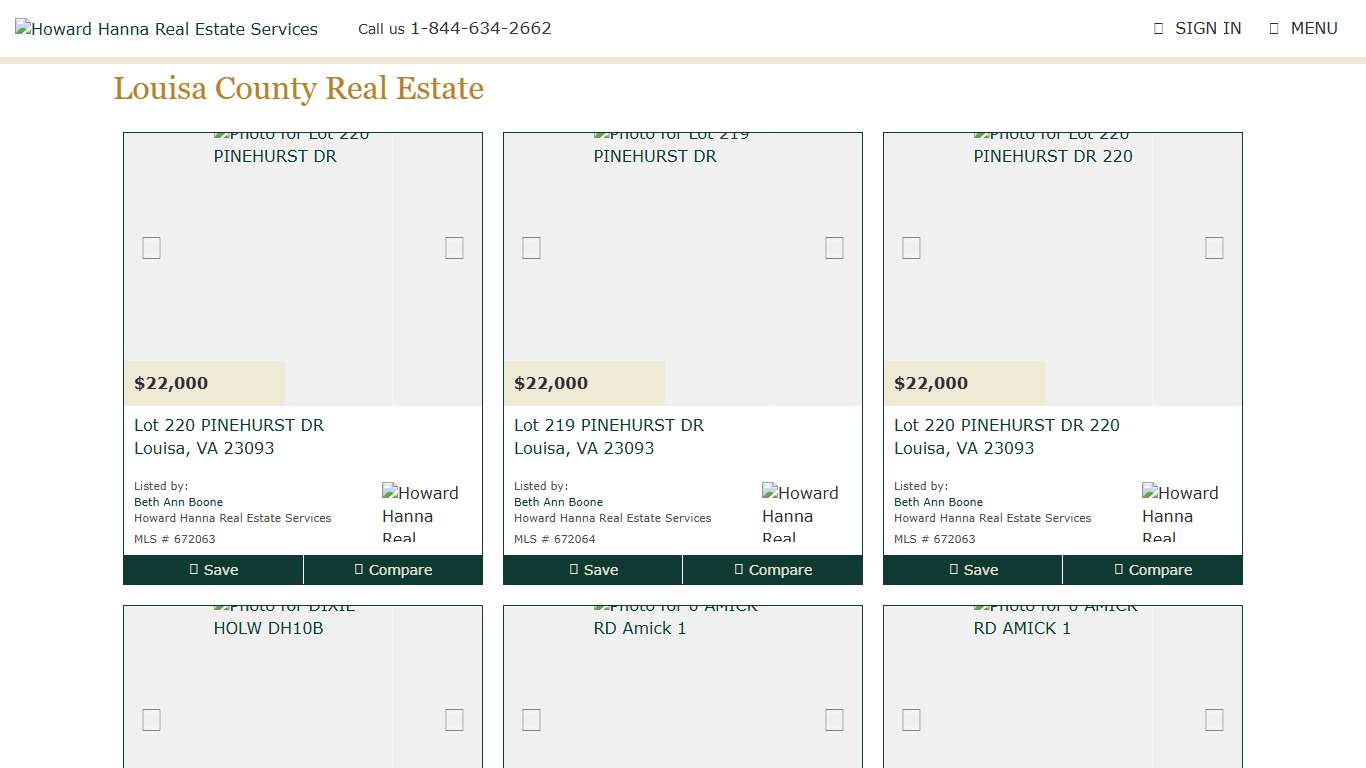Compare the Lot 220 PINEHURST DR listing
1366x768 pixels.
pyautogui.click(x=393, y=570)
